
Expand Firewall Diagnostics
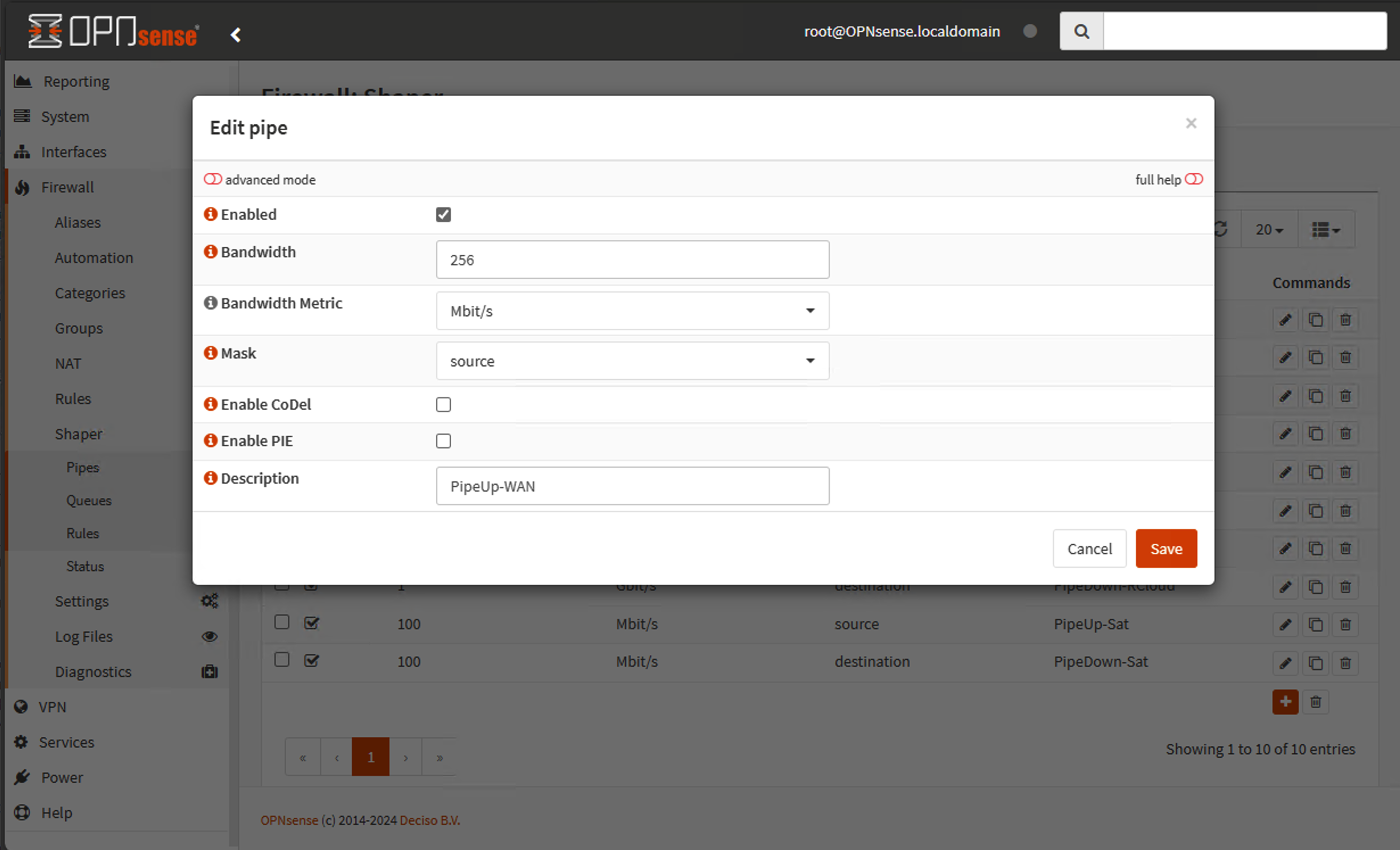(x=93, y=672)
